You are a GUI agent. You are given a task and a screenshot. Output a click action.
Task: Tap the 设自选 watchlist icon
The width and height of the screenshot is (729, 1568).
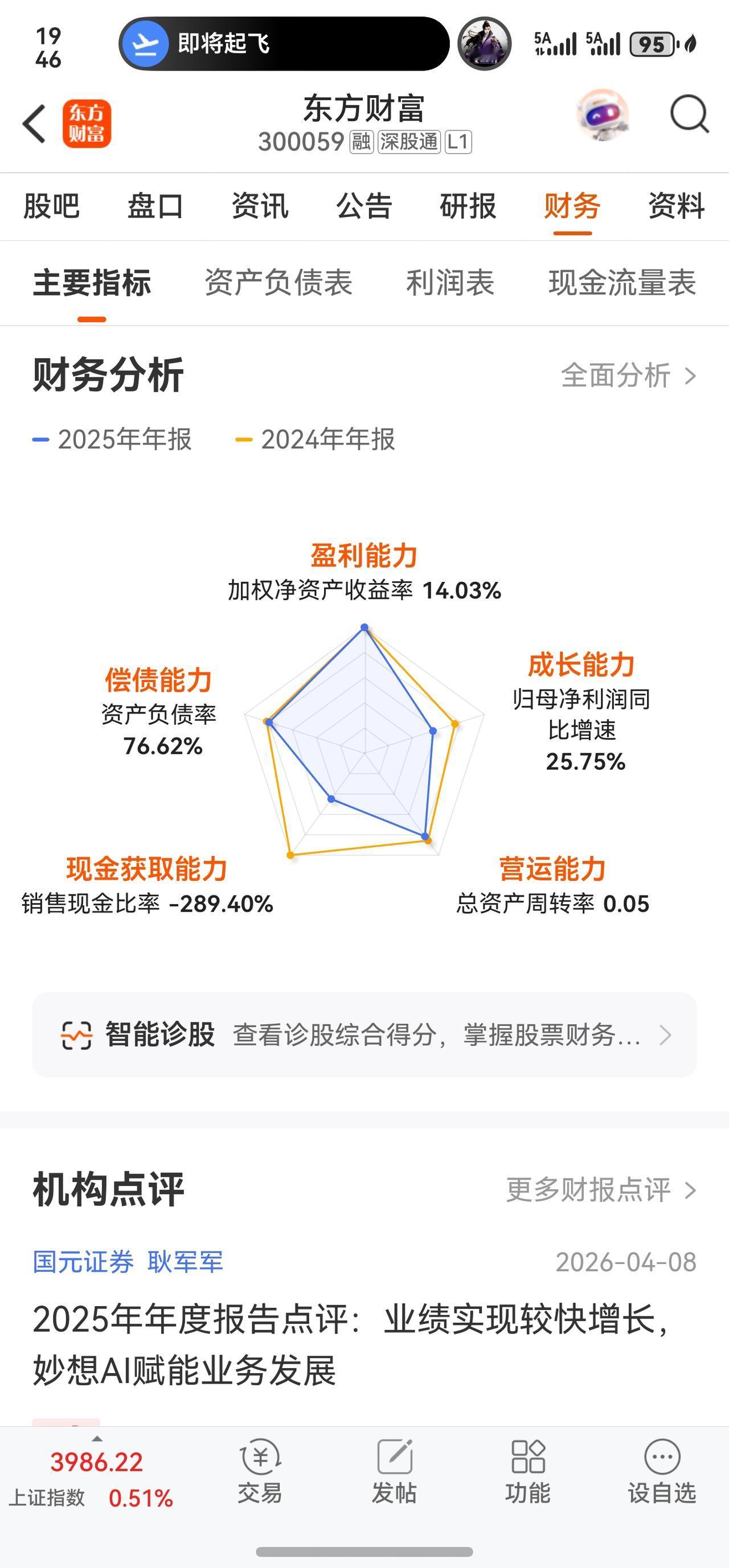662,1456
